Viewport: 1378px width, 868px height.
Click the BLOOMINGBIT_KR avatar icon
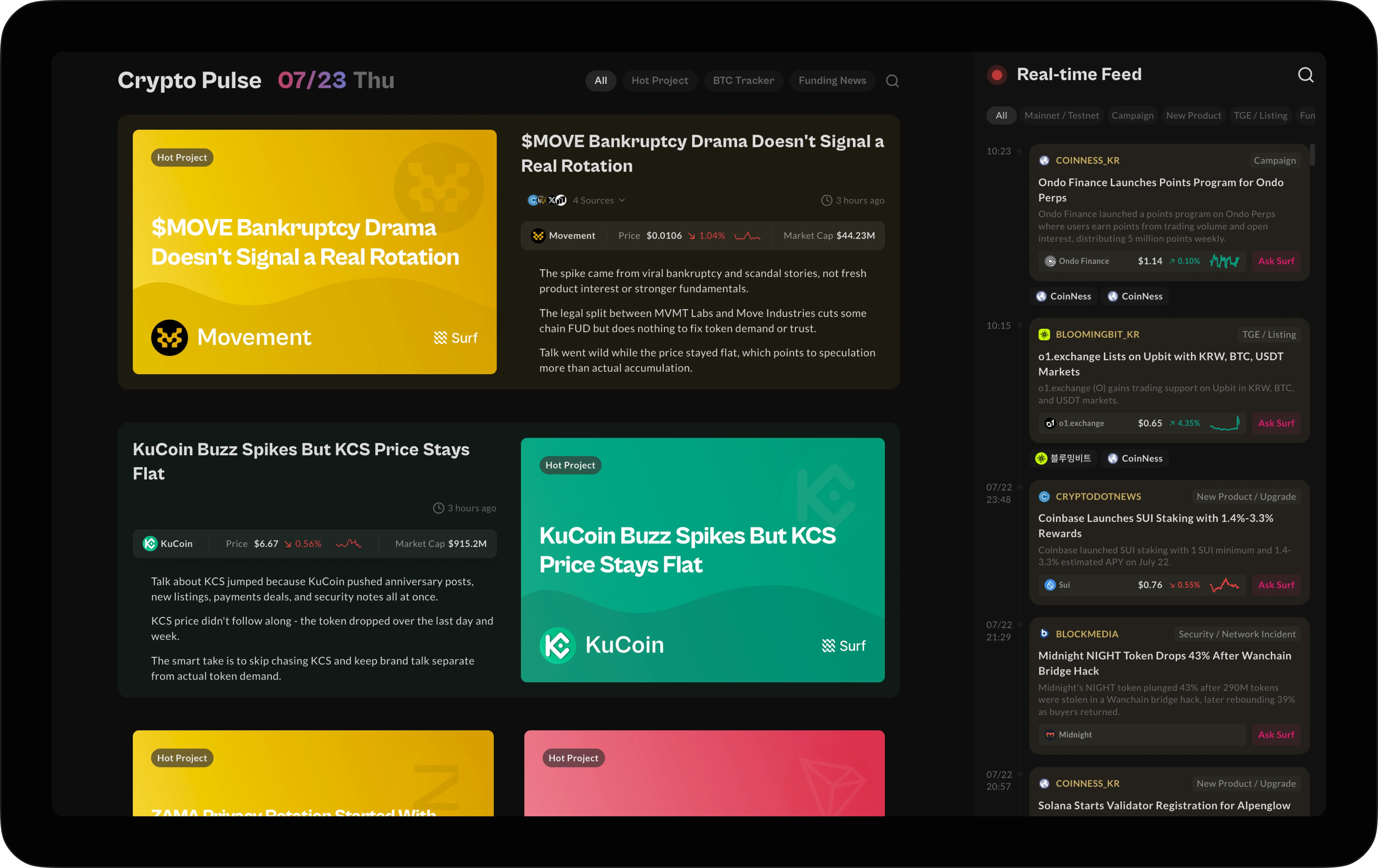[1044, 335]
